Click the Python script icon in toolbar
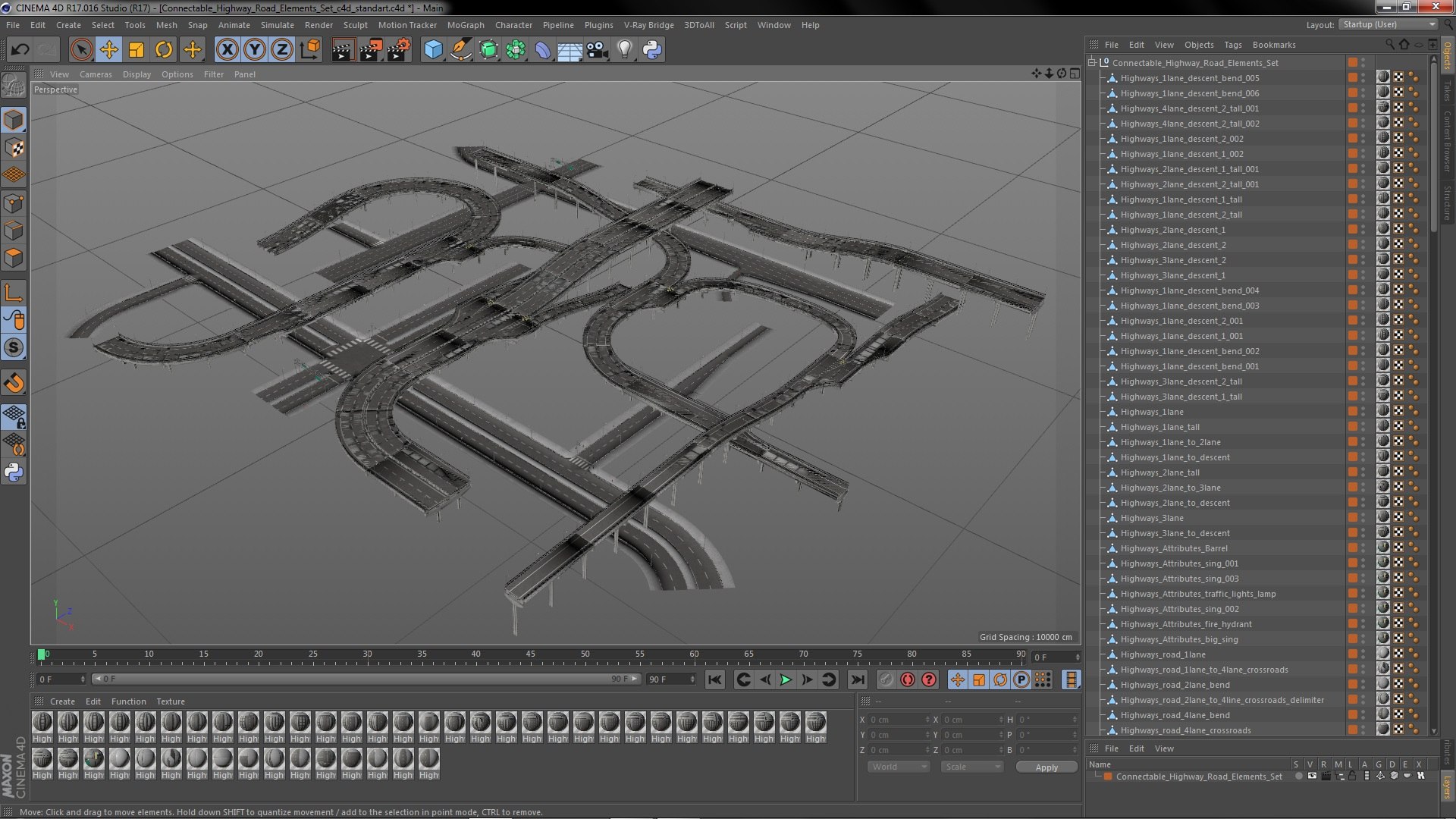This screenshot has height=819, width=1456. [x=652, y=50]
